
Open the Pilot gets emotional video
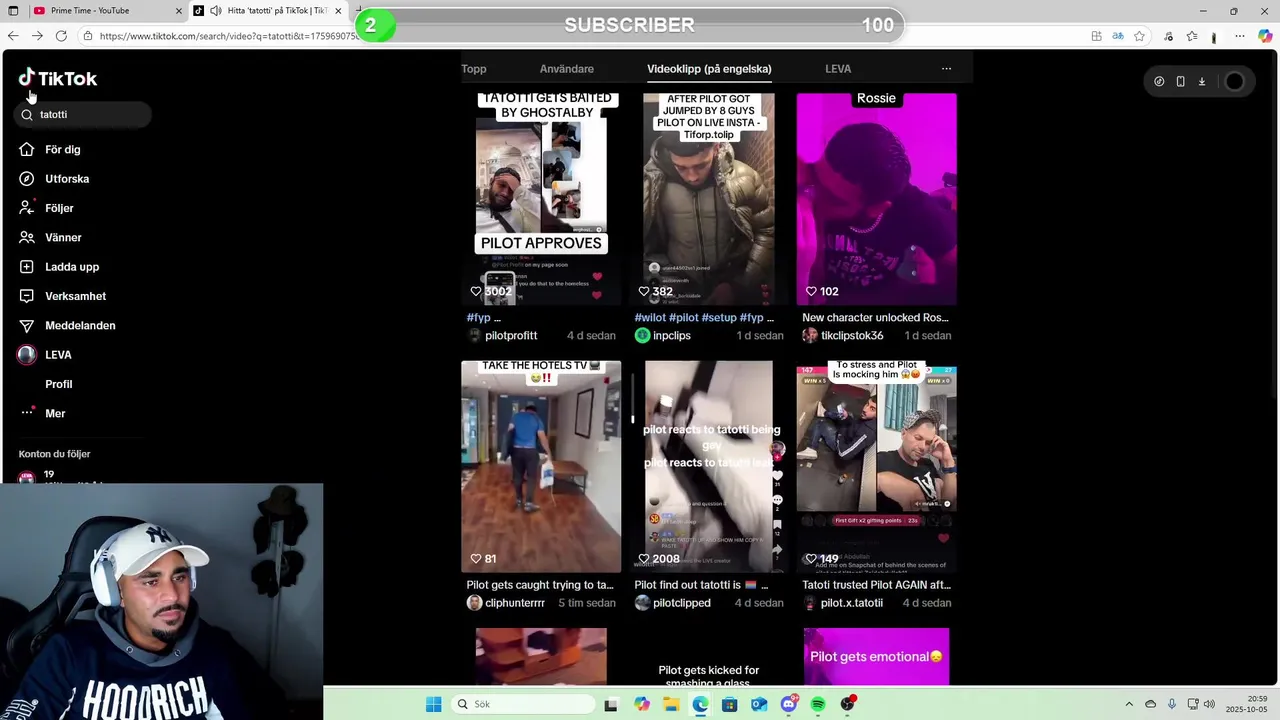coord(877,657)
